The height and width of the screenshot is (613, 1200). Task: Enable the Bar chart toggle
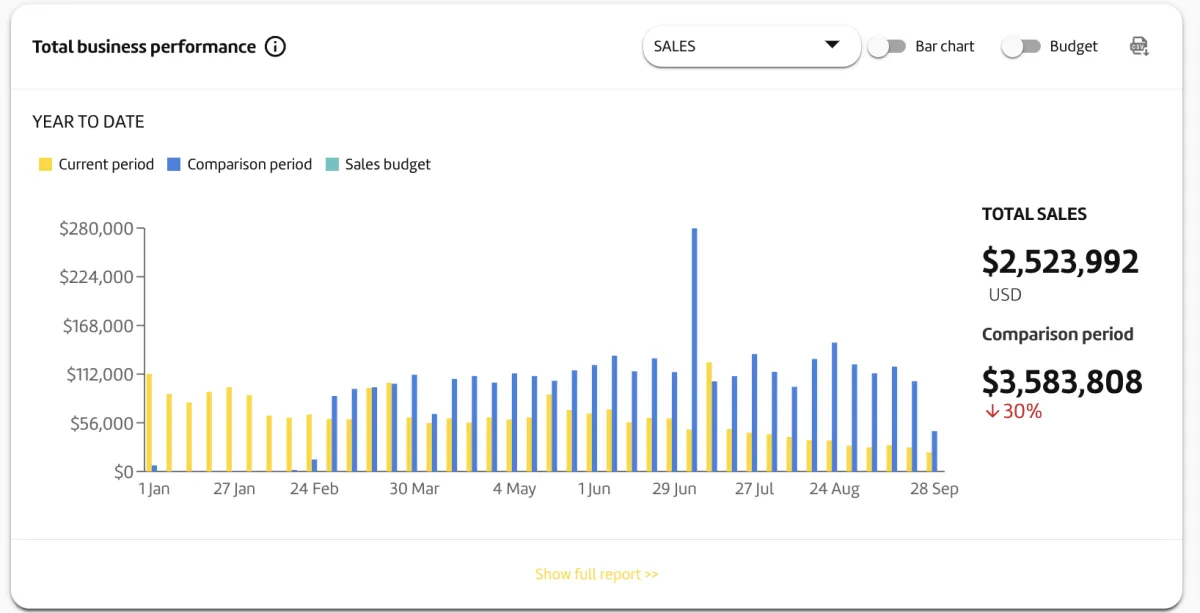point(886,46)
